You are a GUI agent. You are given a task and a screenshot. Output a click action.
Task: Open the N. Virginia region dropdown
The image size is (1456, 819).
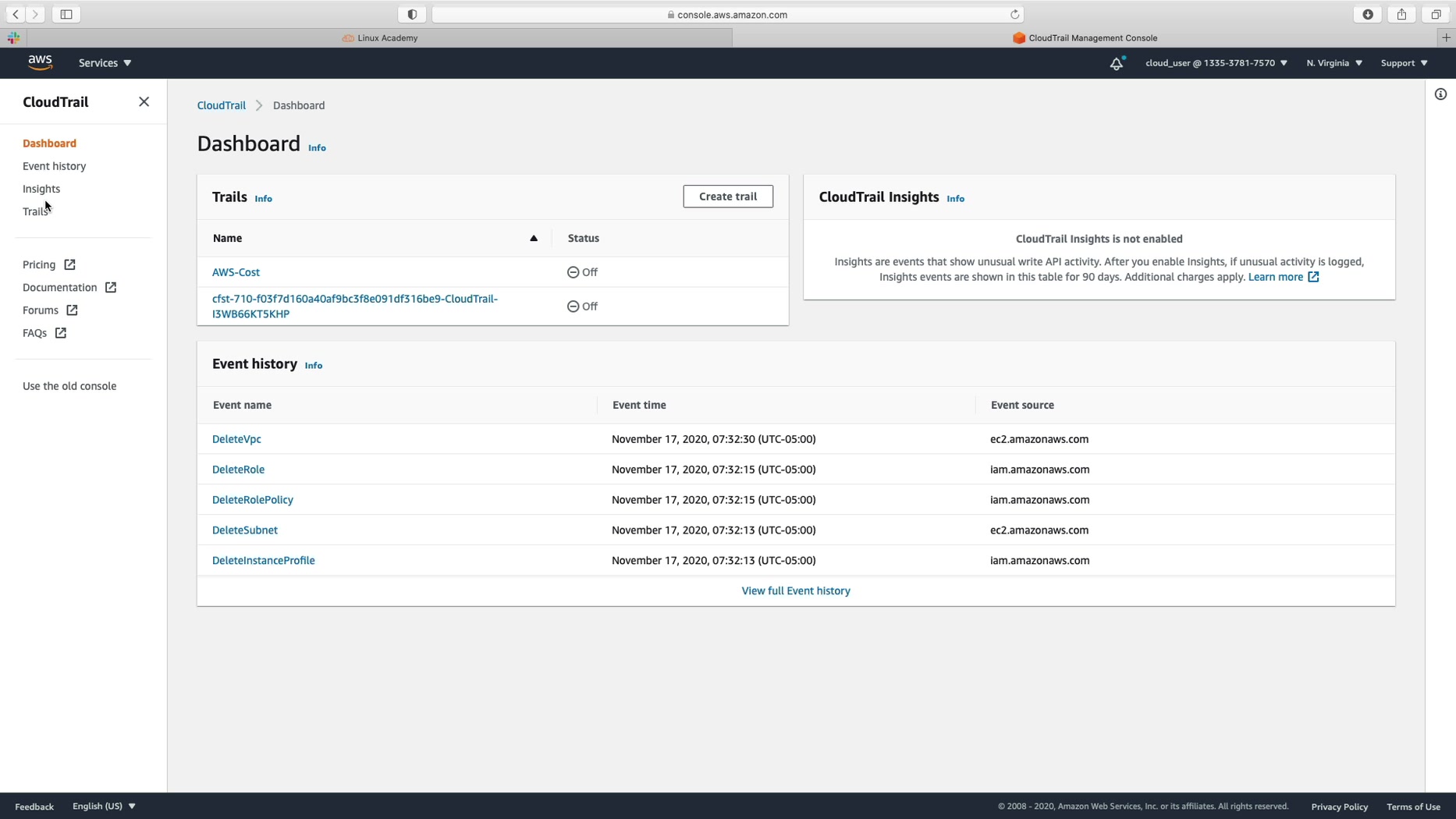(1334, 63)
